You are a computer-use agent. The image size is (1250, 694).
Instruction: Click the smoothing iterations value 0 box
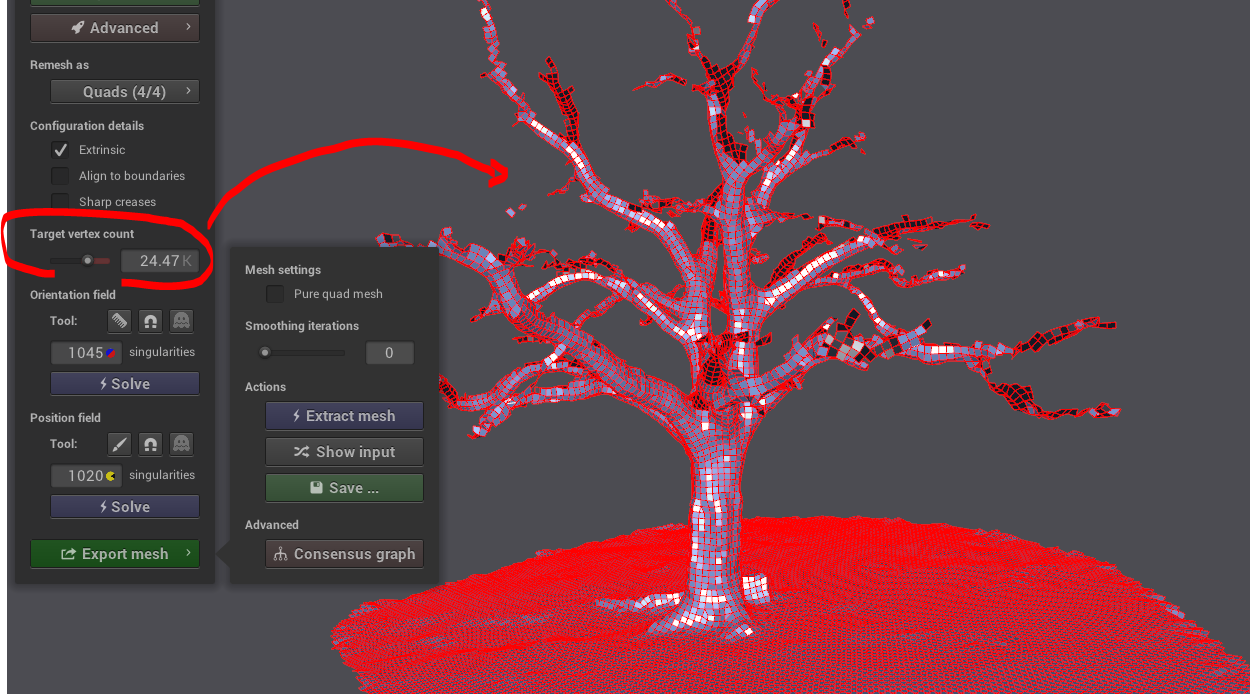389,352
